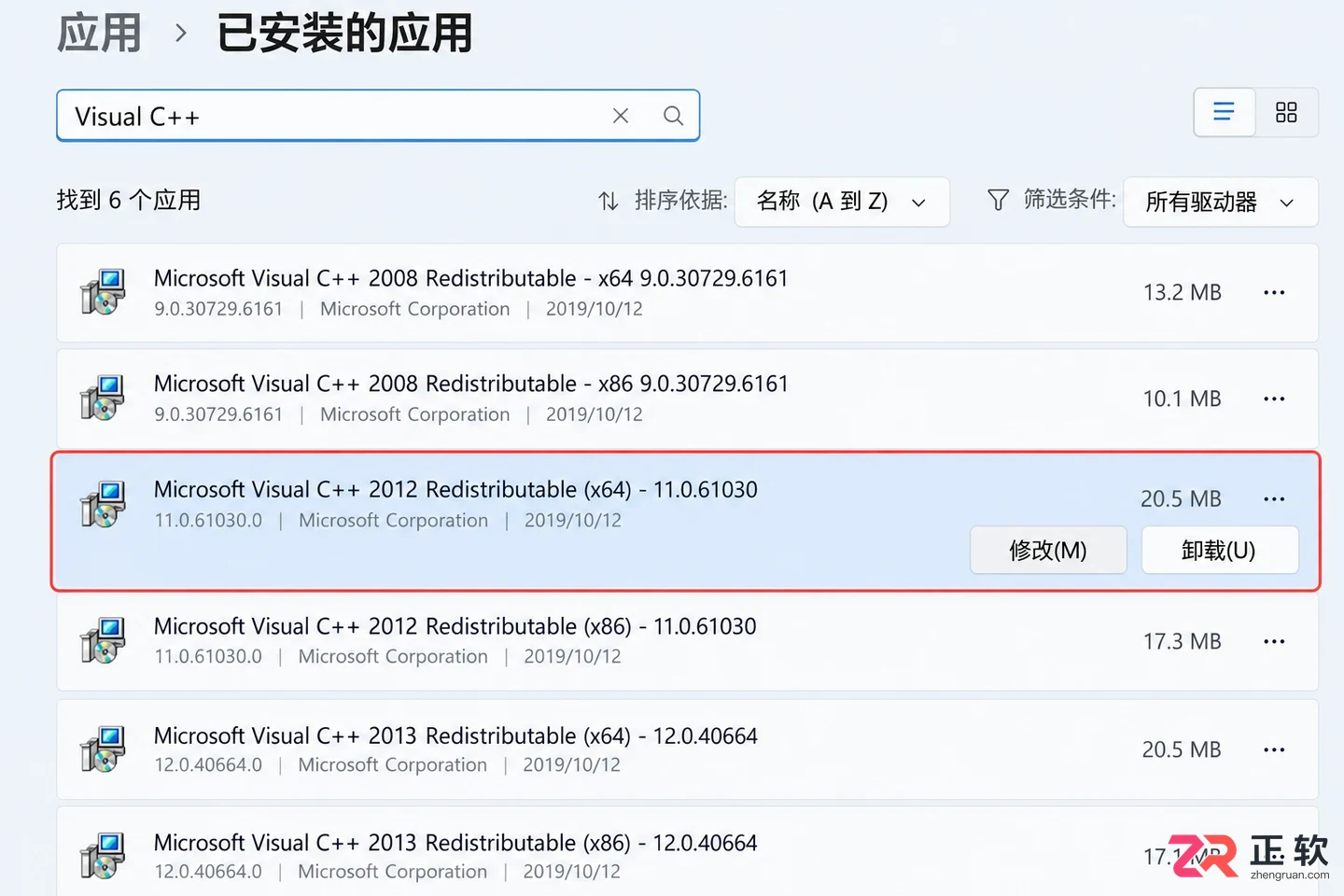This screenshot has width=1344, height=896.
Task: Open more options for 2012 x86 Redistributable
Action: click(x=1274, y=641)
